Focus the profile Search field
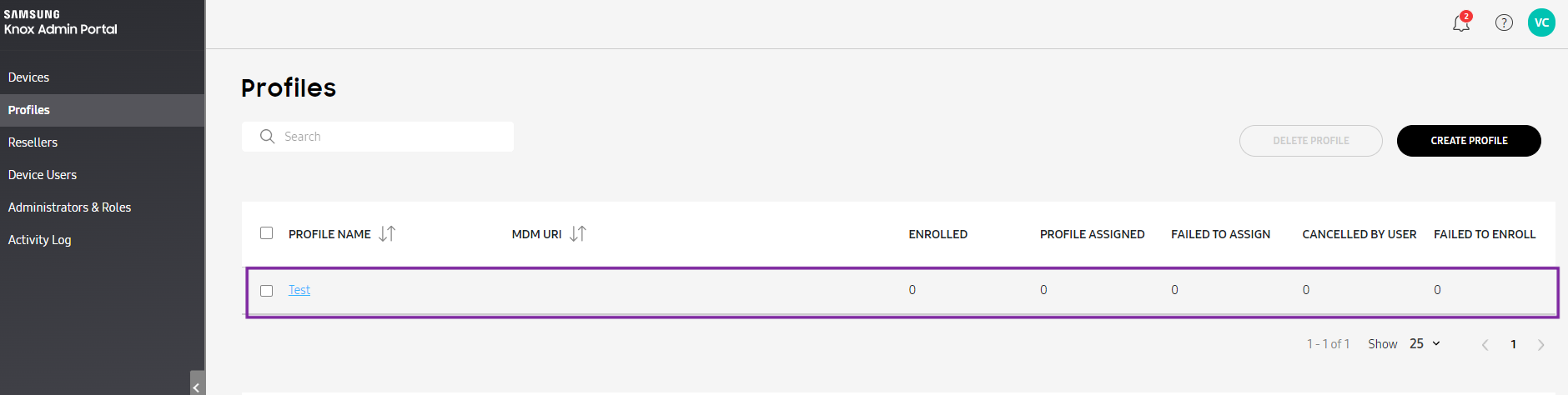This screenshot has height=395, width=1568. 378,137
